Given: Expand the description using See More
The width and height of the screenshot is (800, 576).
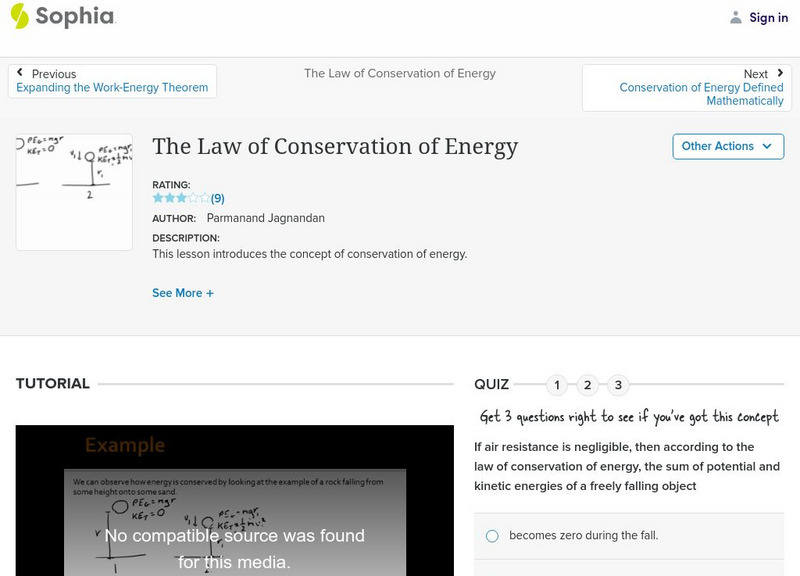Looking at the screenshot, I should click(183, 293).
